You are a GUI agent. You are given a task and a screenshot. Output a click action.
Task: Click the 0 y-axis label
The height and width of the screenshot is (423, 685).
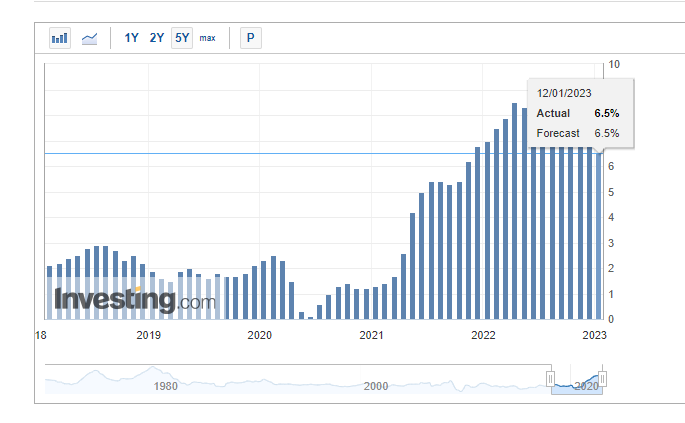pyautogui.click(x=611, y=319)
